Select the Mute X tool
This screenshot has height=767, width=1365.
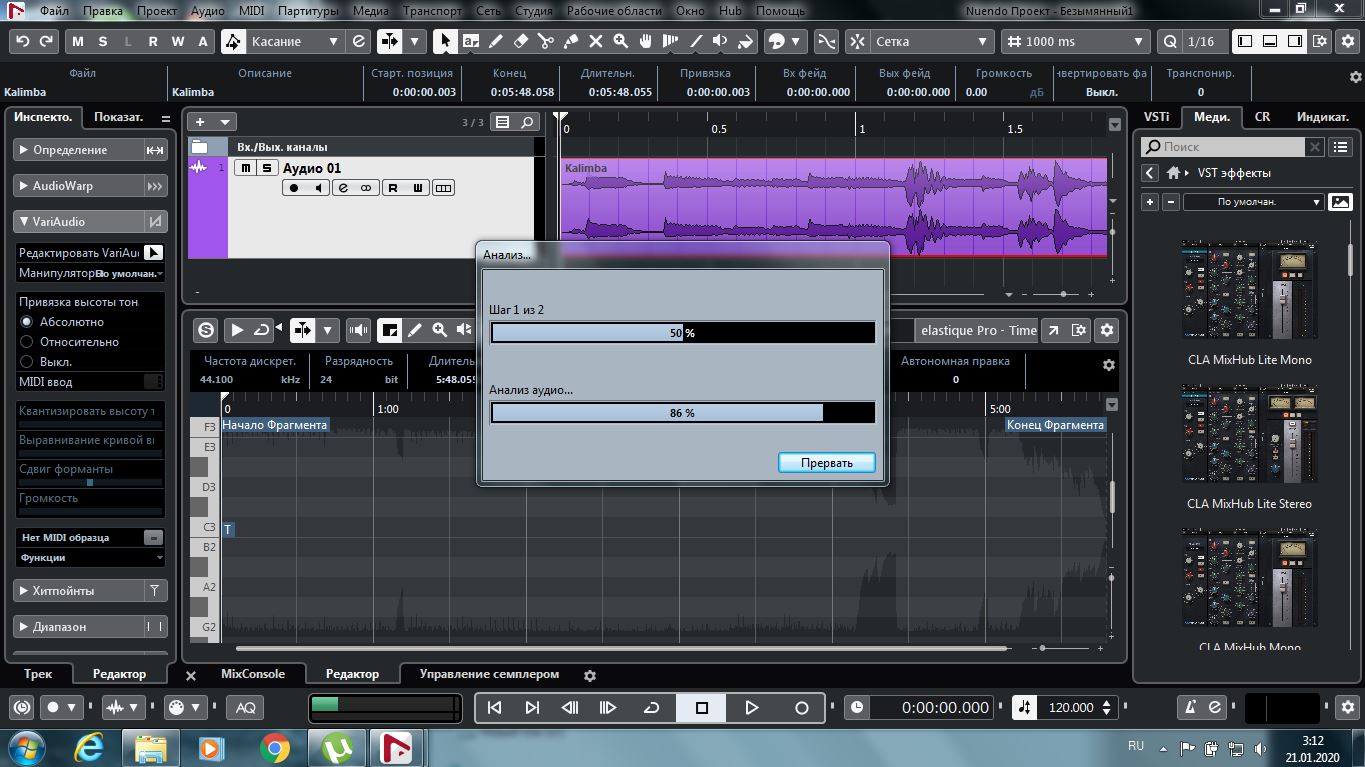coord(596,41)
